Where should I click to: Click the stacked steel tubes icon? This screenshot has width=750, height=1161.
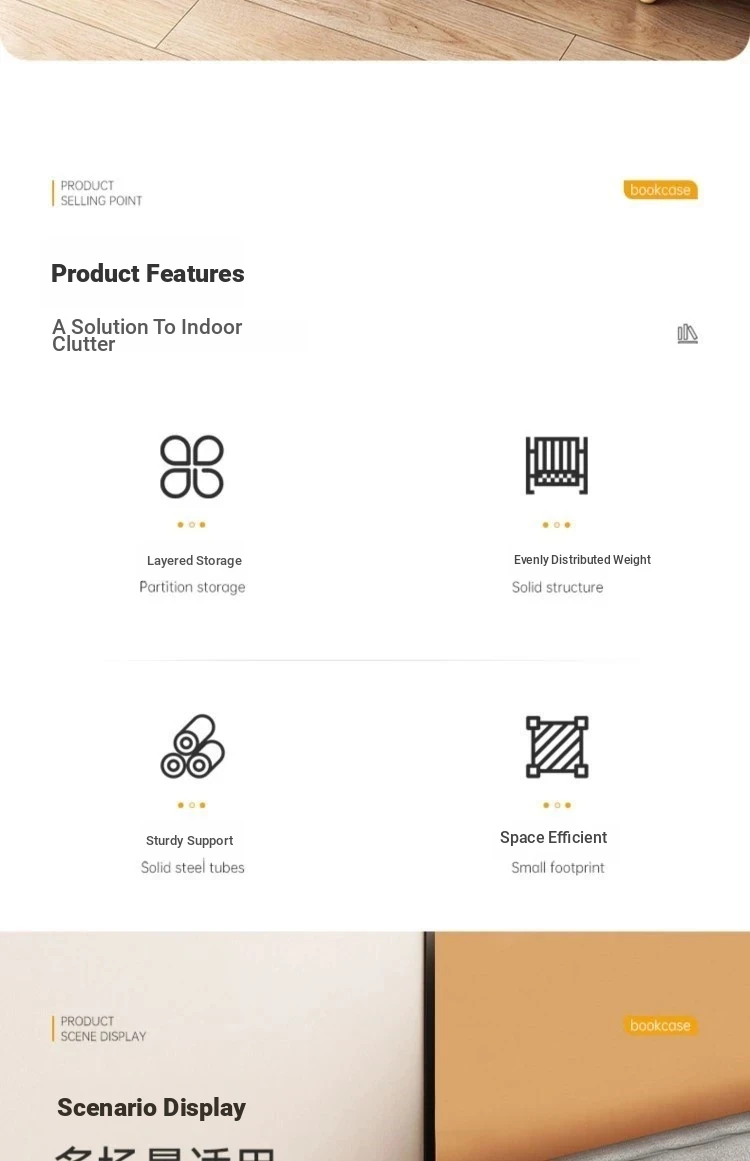click(x=192, y=746)
